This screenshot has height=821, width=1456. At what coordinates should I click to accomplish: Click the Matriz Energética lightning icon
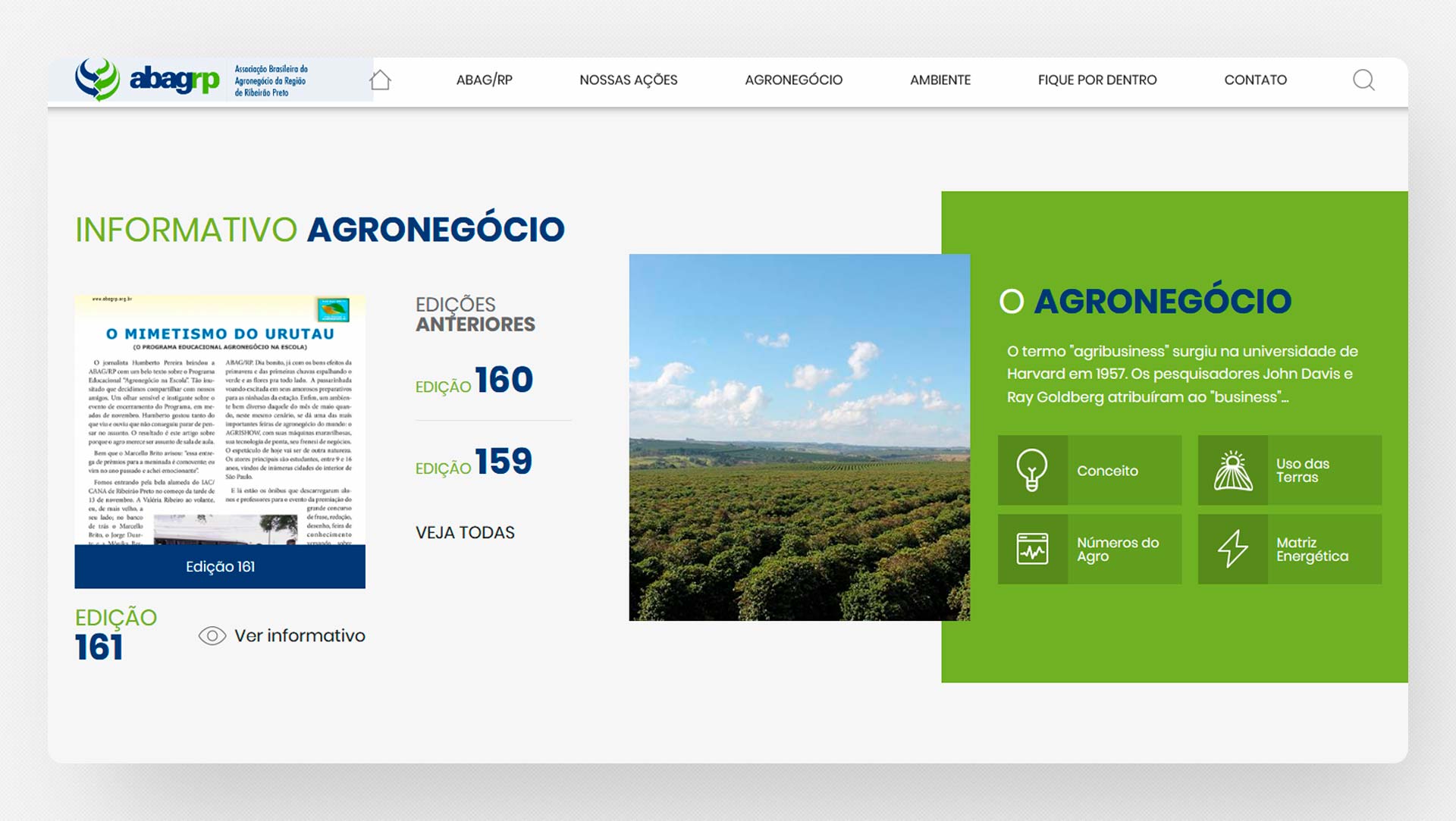pos(1232,549)
